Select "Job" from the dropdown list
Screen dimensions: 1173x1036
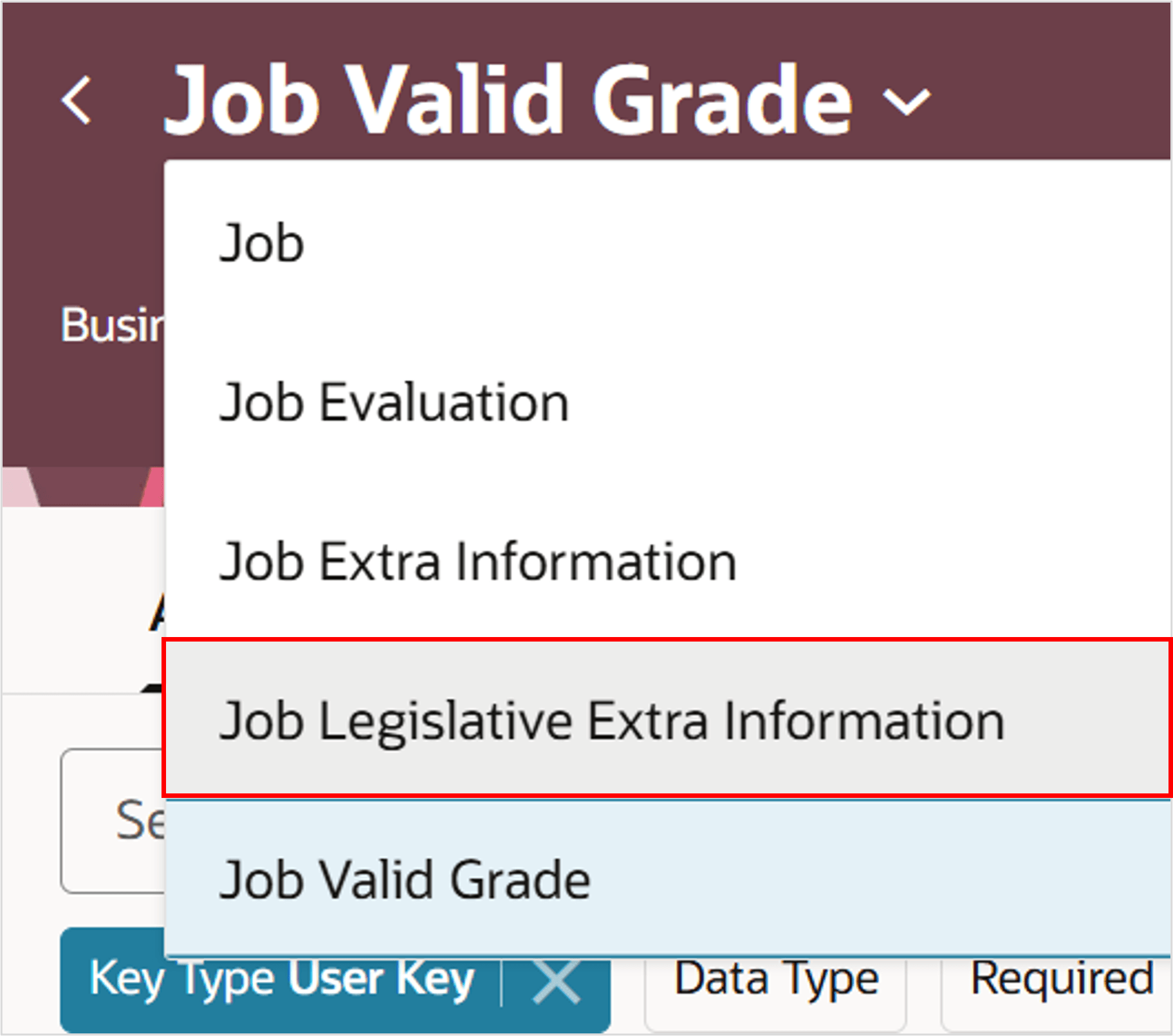(261, 242)
